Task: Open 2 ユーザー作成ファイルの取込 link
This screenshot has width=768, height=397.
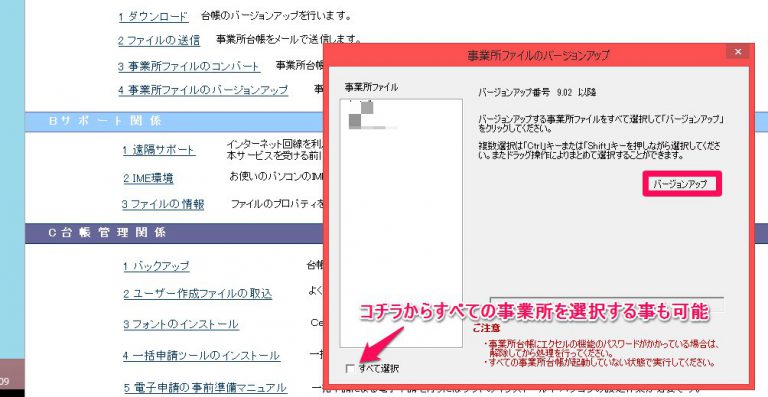Action: [197, 294]
